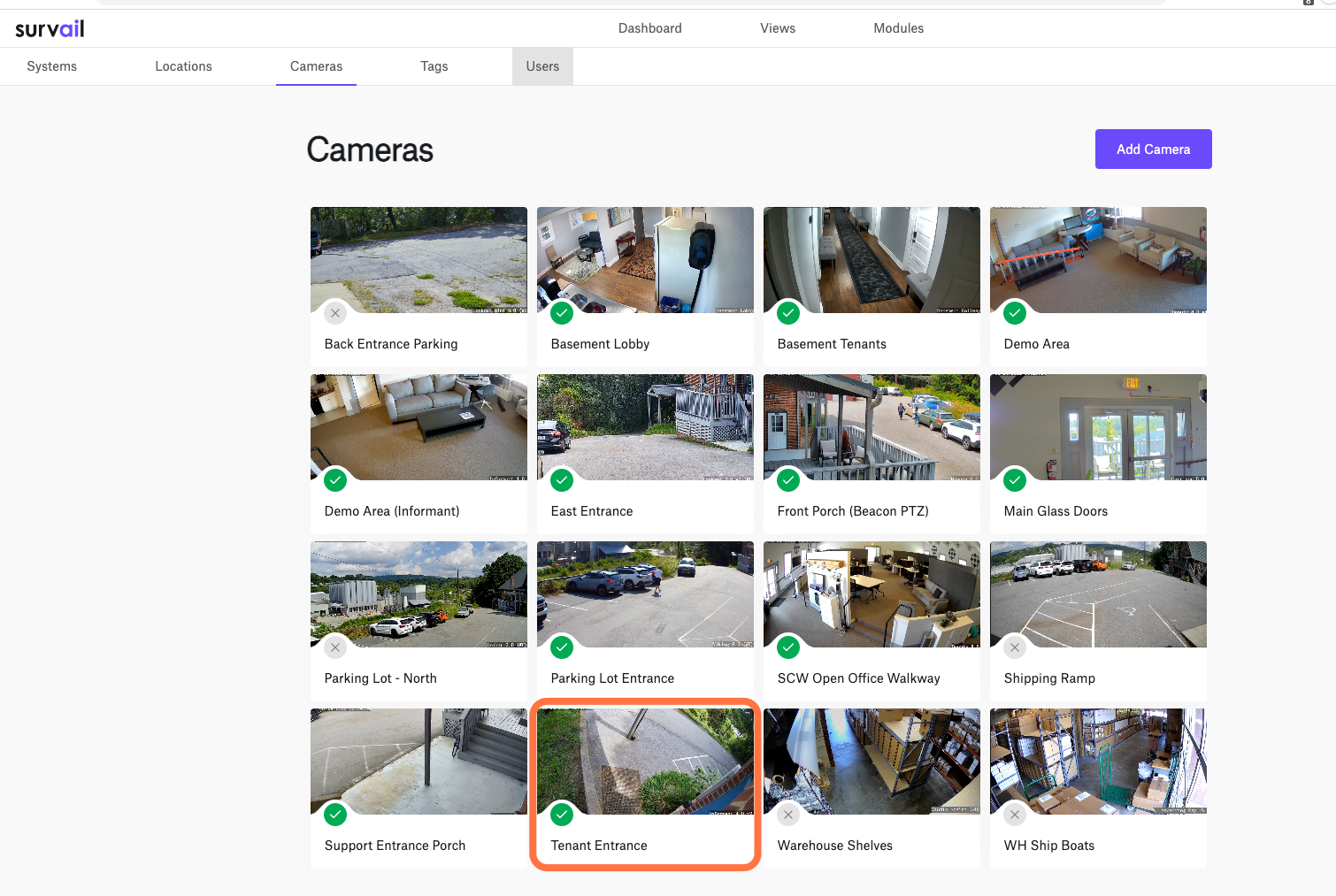The image size is (1336, 896).
Task: Open Parking Lot - North thumbnail
Action: (x=418, y=594)
